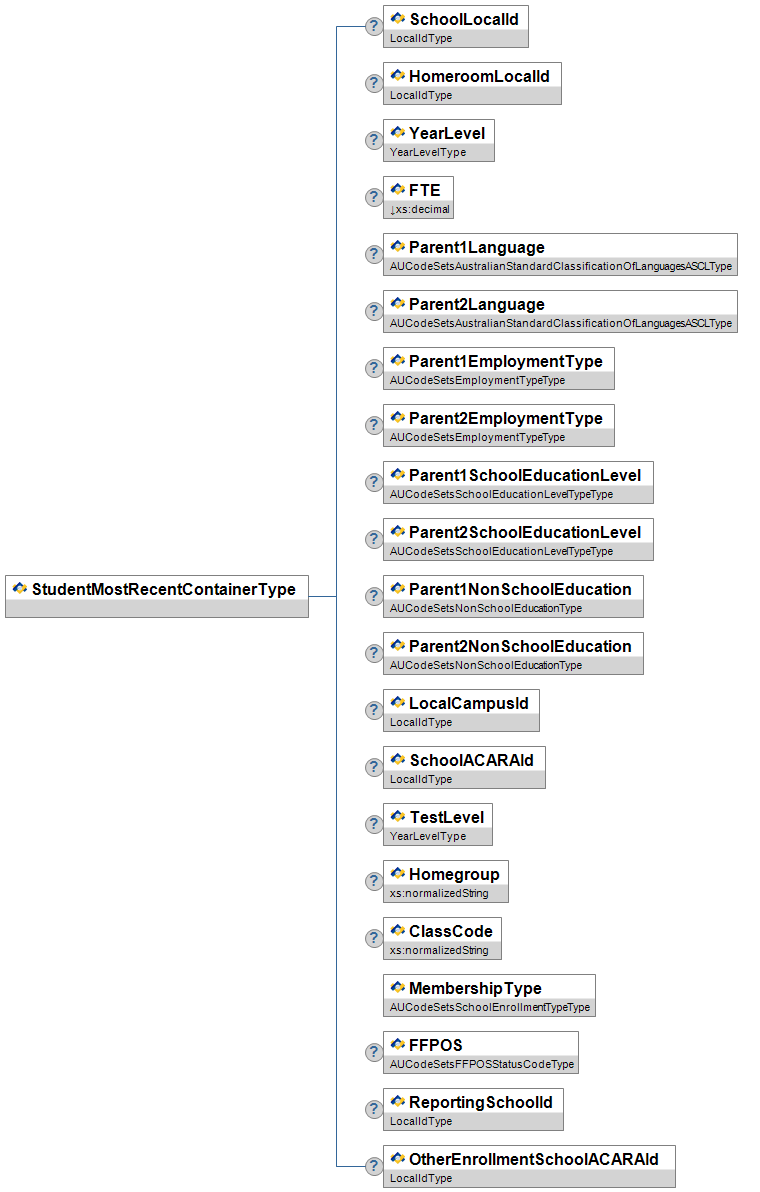760x1192 pixels.
Task: Open the xs:normalizedString type under ClassCode
Action: pos(439,950)
